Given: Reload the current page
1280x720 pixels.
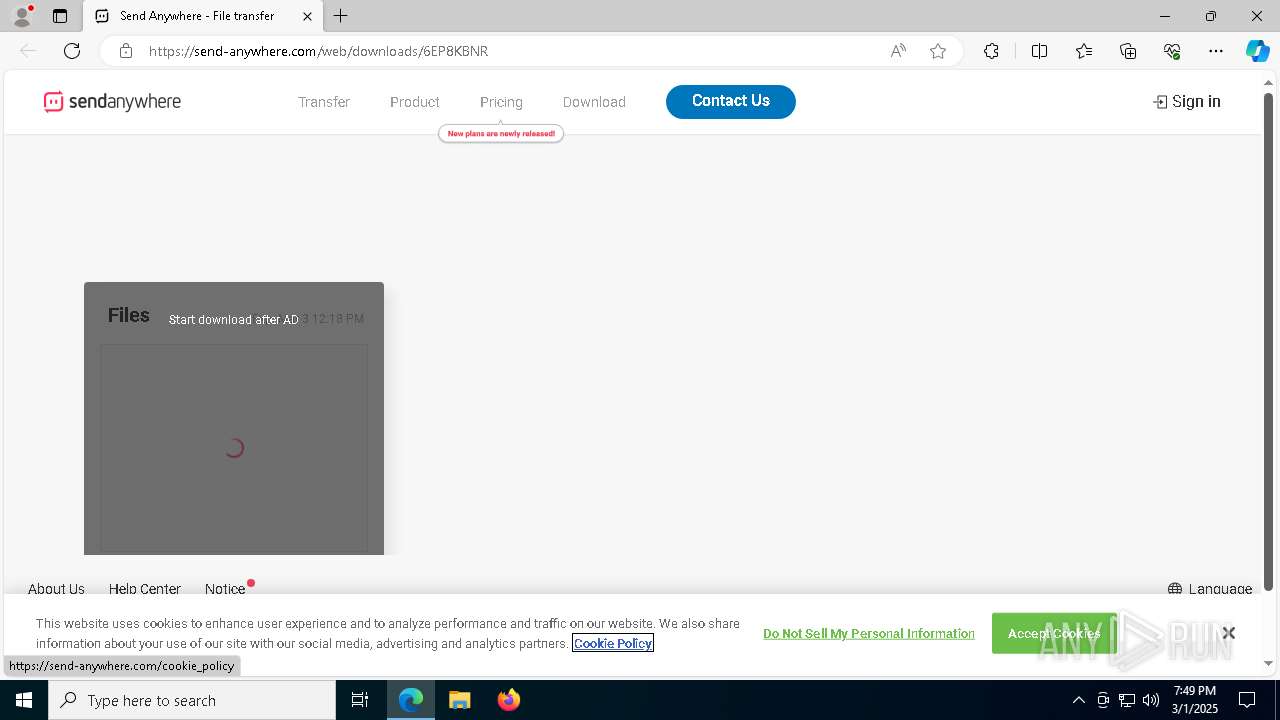Looking at the screenshot, I should click(72, 51).
